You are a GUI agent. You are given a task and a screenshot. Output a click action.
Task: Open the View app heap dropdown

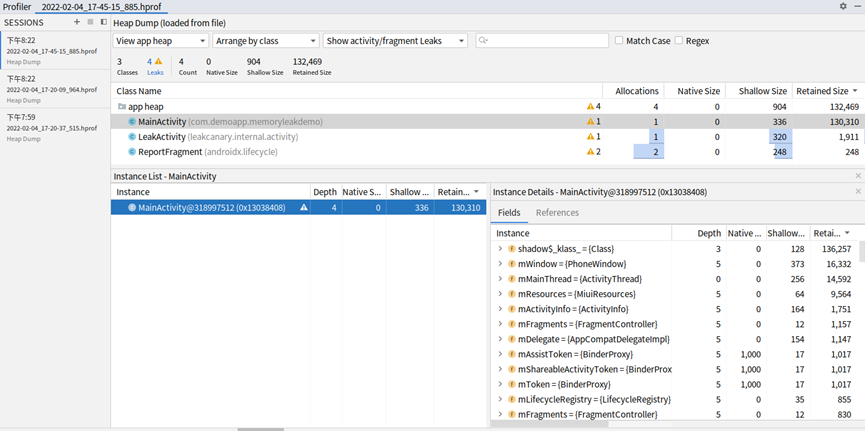click(x=160, y=41)
